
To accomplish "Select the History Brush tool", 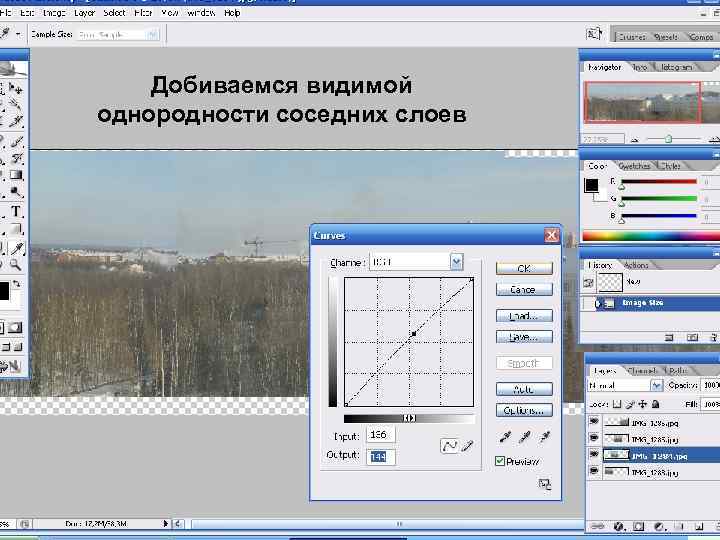I will click(x=16, y=159).
